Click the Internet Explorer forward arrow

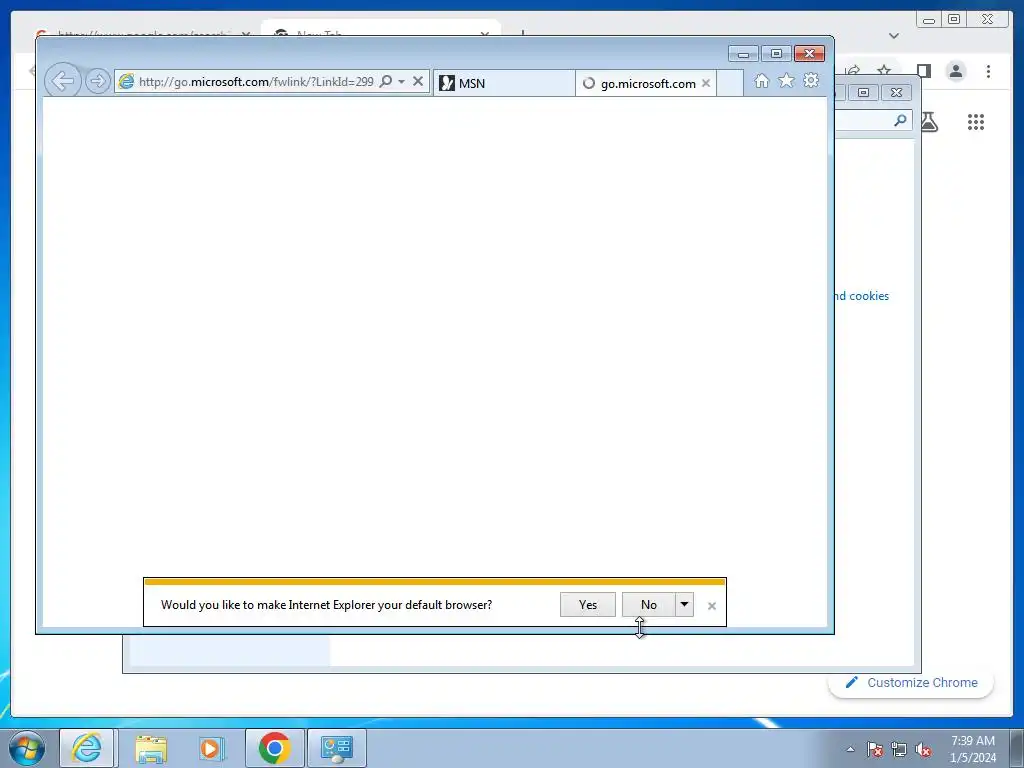pos(98,82)
